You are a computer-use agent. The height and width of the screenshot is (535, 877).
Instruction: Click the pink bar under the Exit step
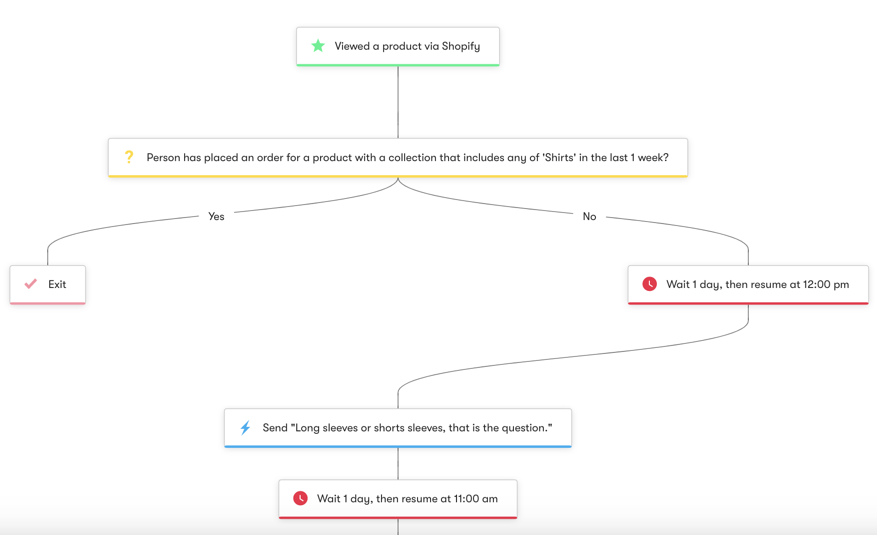[48, 303]
